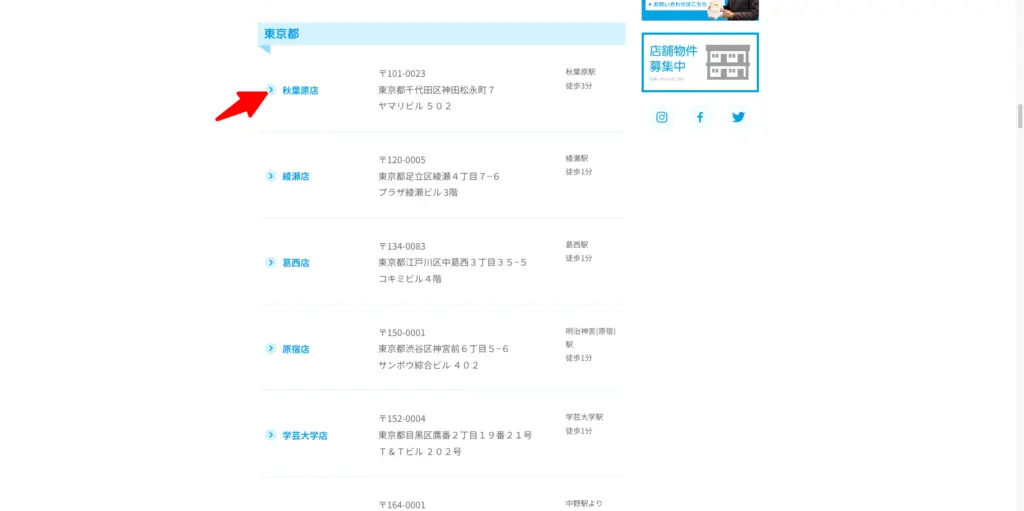The width and height of the screenshot is (1024, 511).
Task: Select postal code 〒120-0005
Action: click(x=402, y=160)
